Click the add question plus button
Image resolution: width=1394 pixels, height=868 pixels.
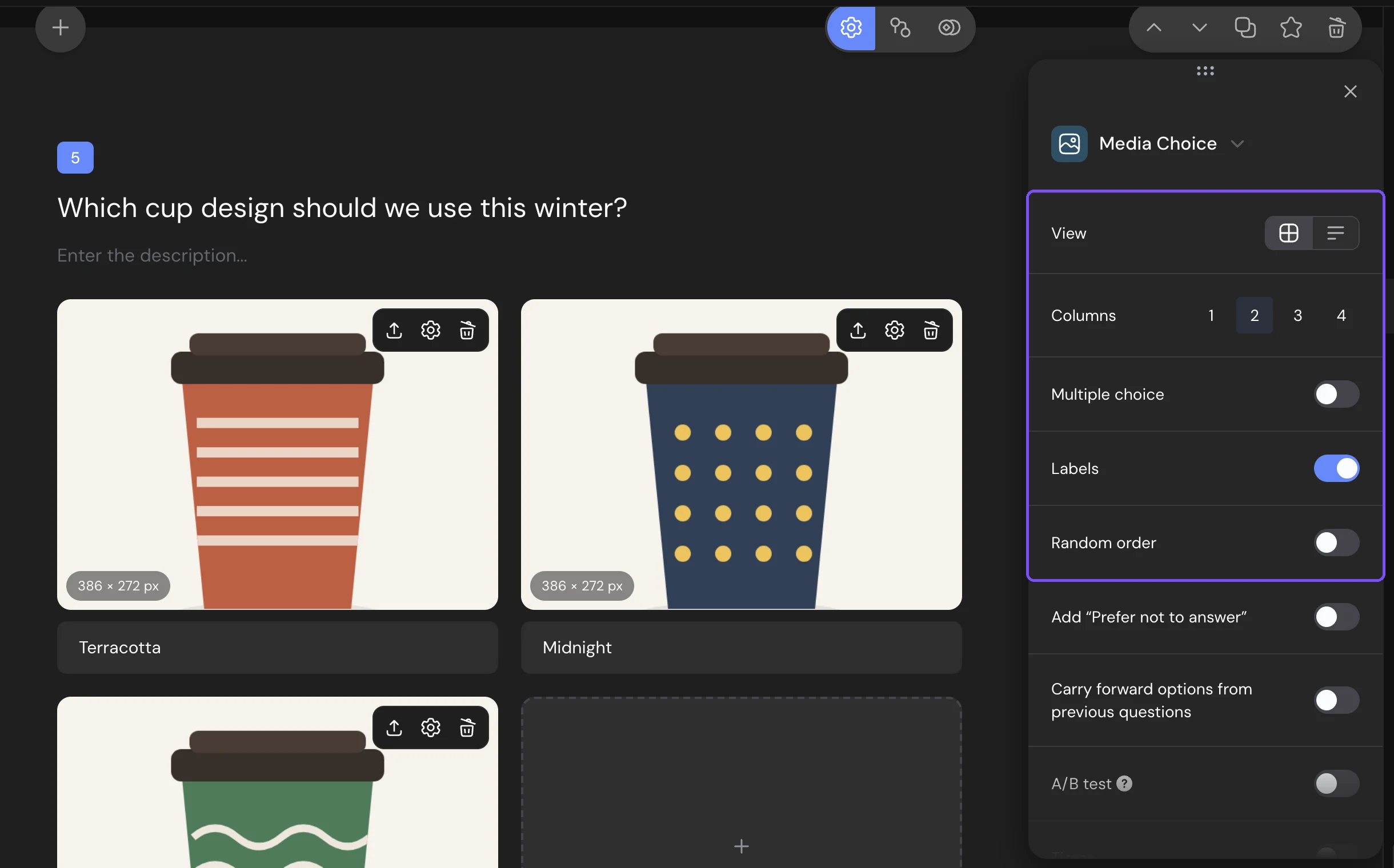(x=61, y=27)
